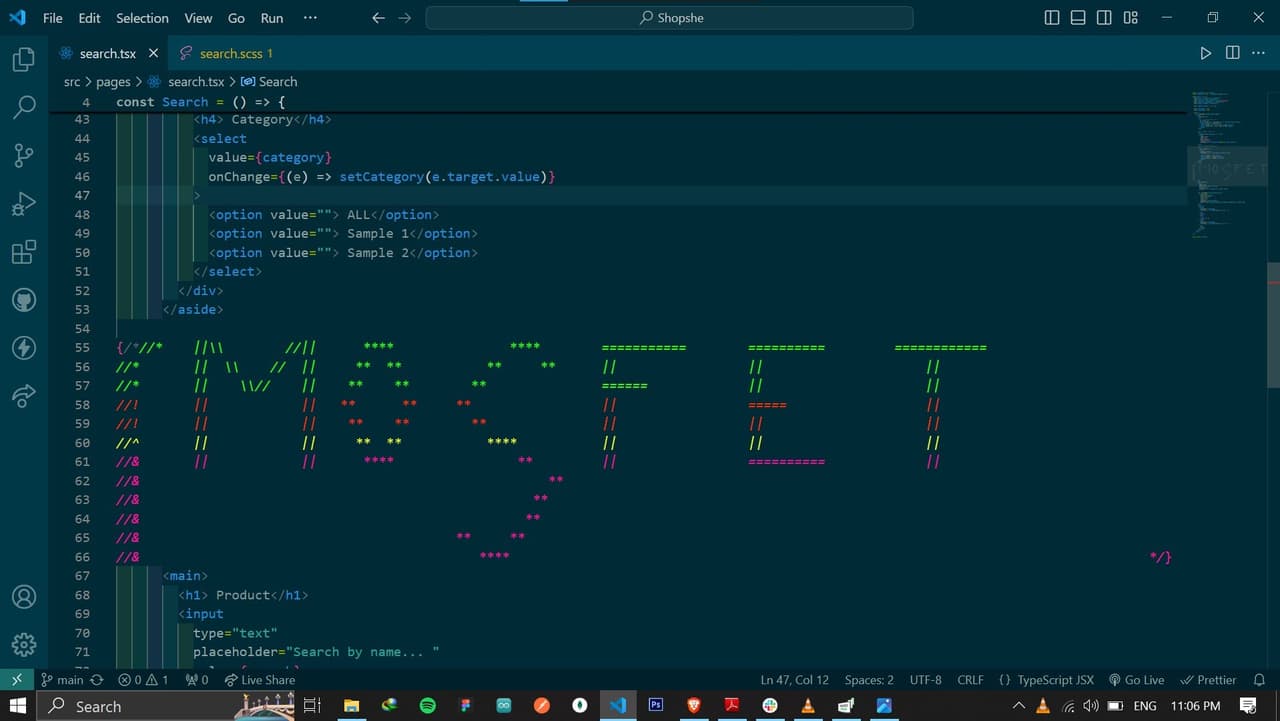Open the Manage gear icon
Screen dimensions: 1280x721
24,644
